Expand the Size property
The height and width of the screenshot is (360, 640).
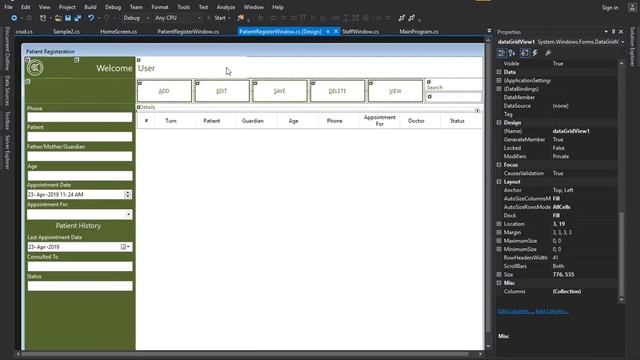pyautogui.click(x=499, y=275)
